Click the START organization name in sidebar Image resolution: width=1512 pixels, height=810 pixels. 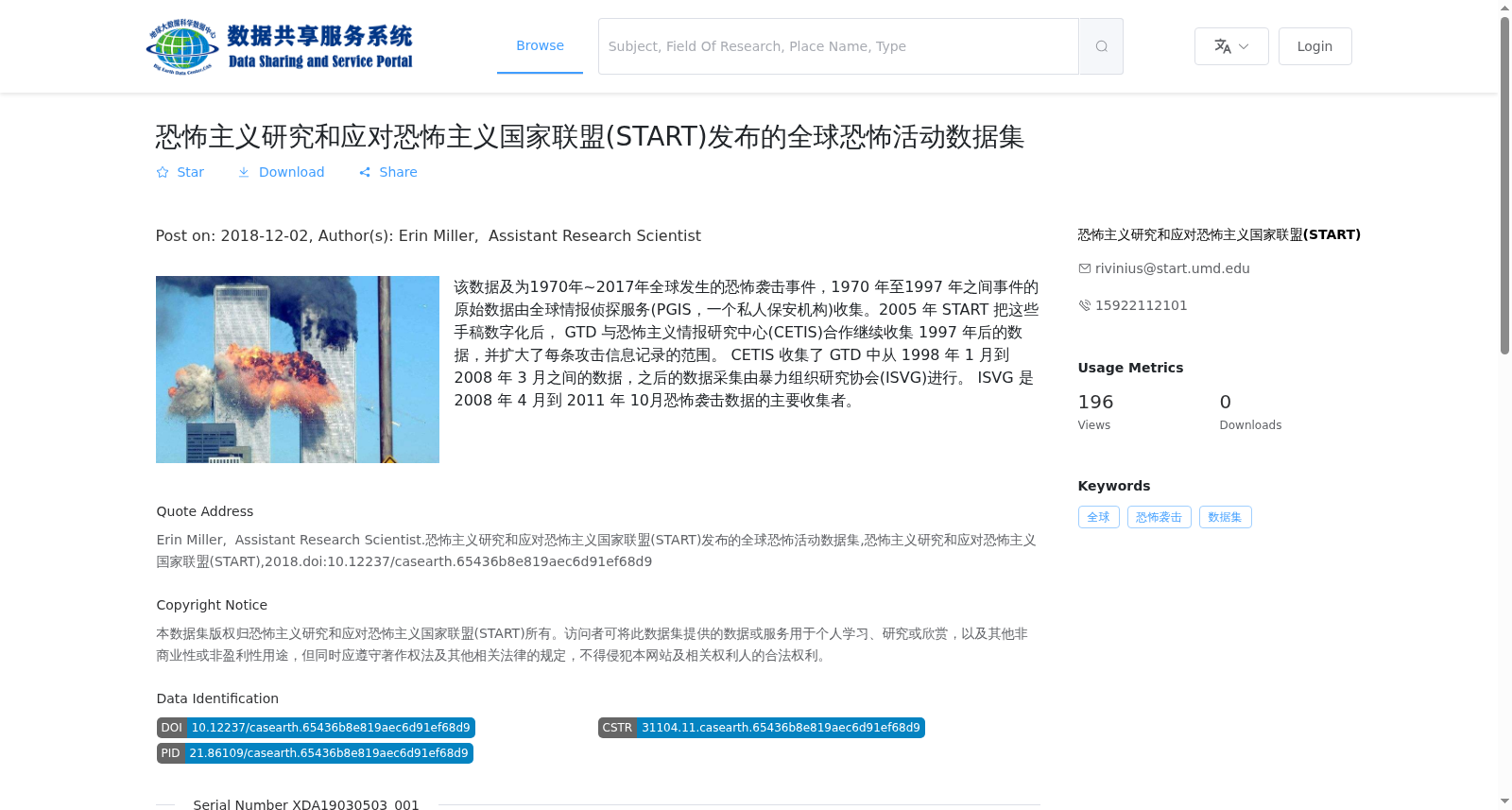[x=1219, y=234]
